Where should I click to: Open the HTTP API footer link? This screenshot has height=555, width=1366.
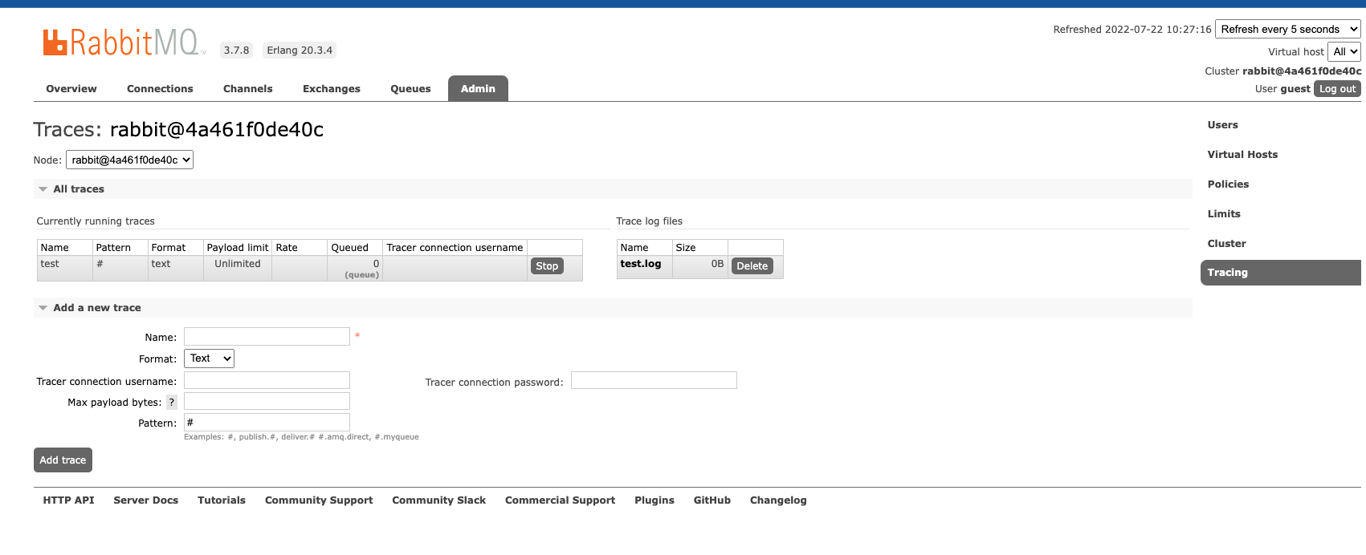click(x=69, y=500)
